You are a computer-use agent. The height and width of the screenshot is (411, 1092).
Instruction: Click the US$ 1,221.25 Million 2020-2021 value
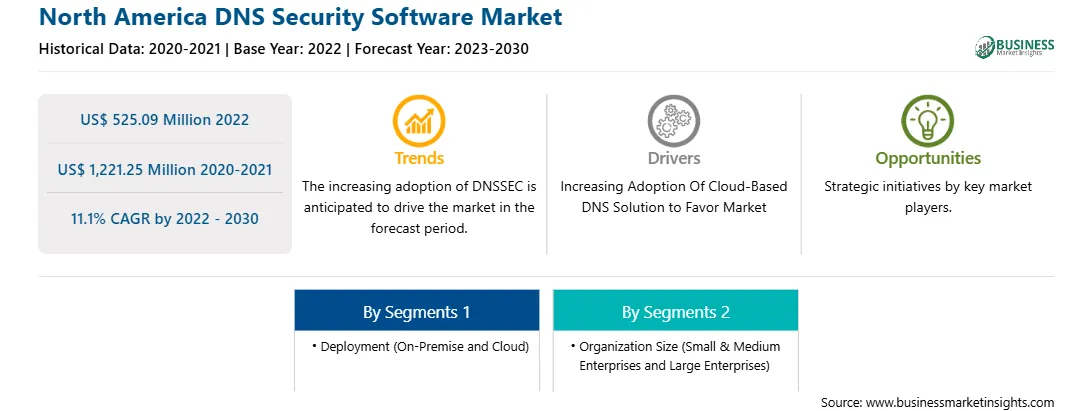click(x=165, y=169)
